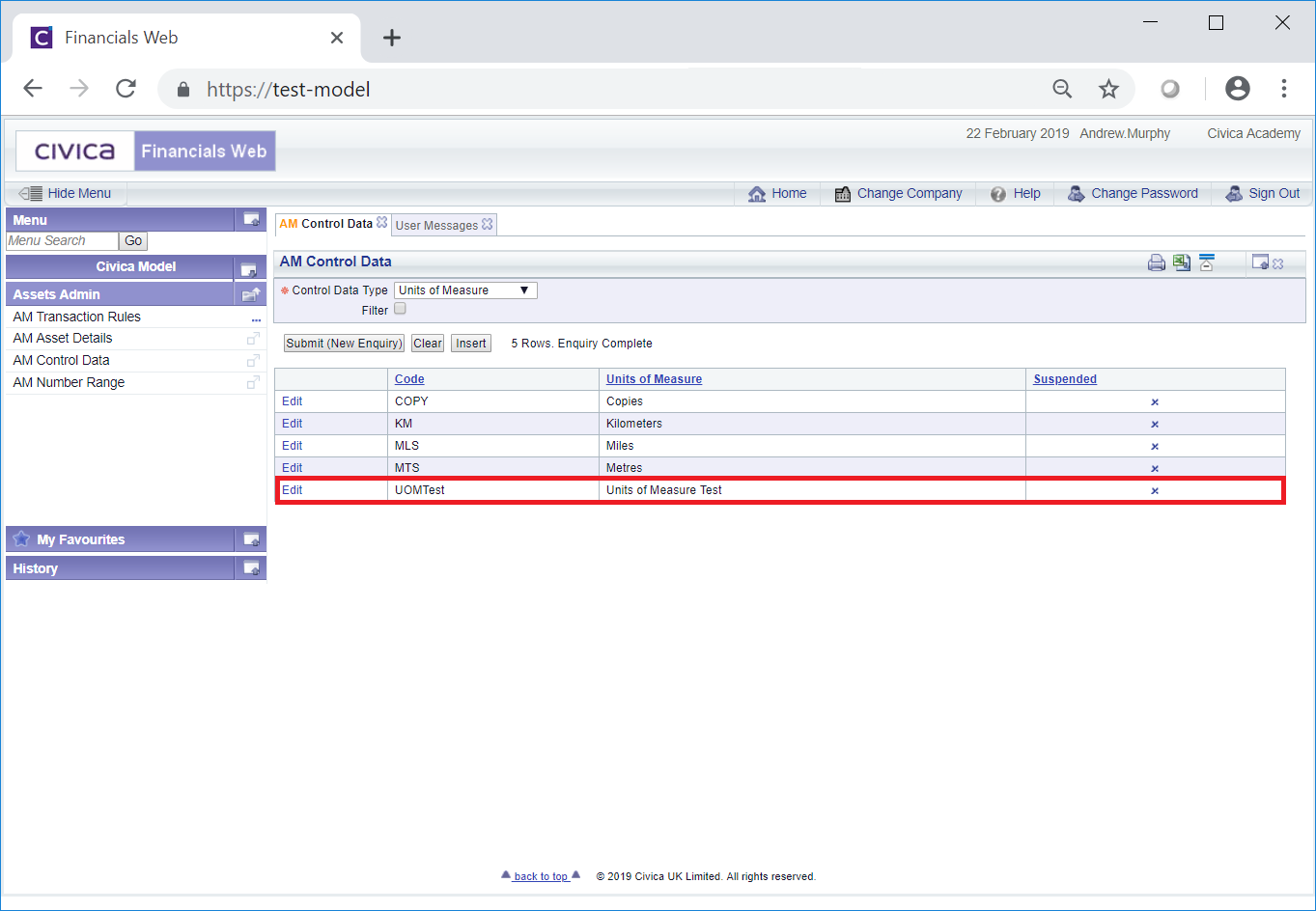Collapse the enquiry criteria panel icon
Viewport: 1316px width, 911px height.
pyautogui.click(x=1206, y=262)
